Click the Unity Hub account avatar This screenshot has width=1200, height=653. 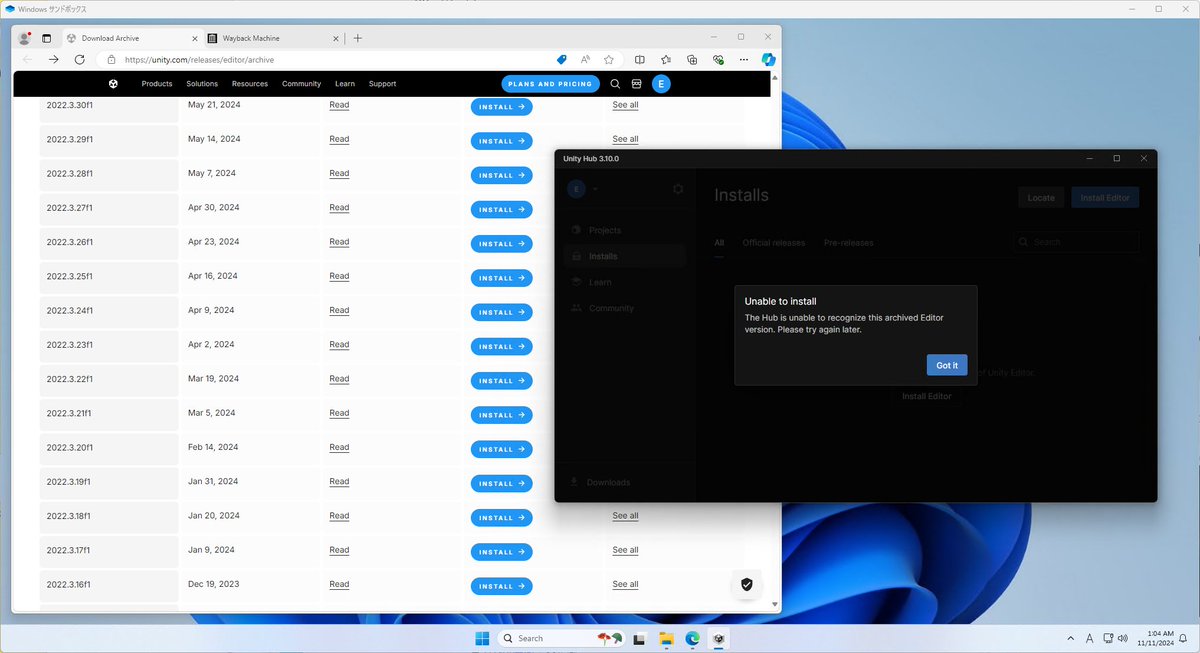coord(576,188)
